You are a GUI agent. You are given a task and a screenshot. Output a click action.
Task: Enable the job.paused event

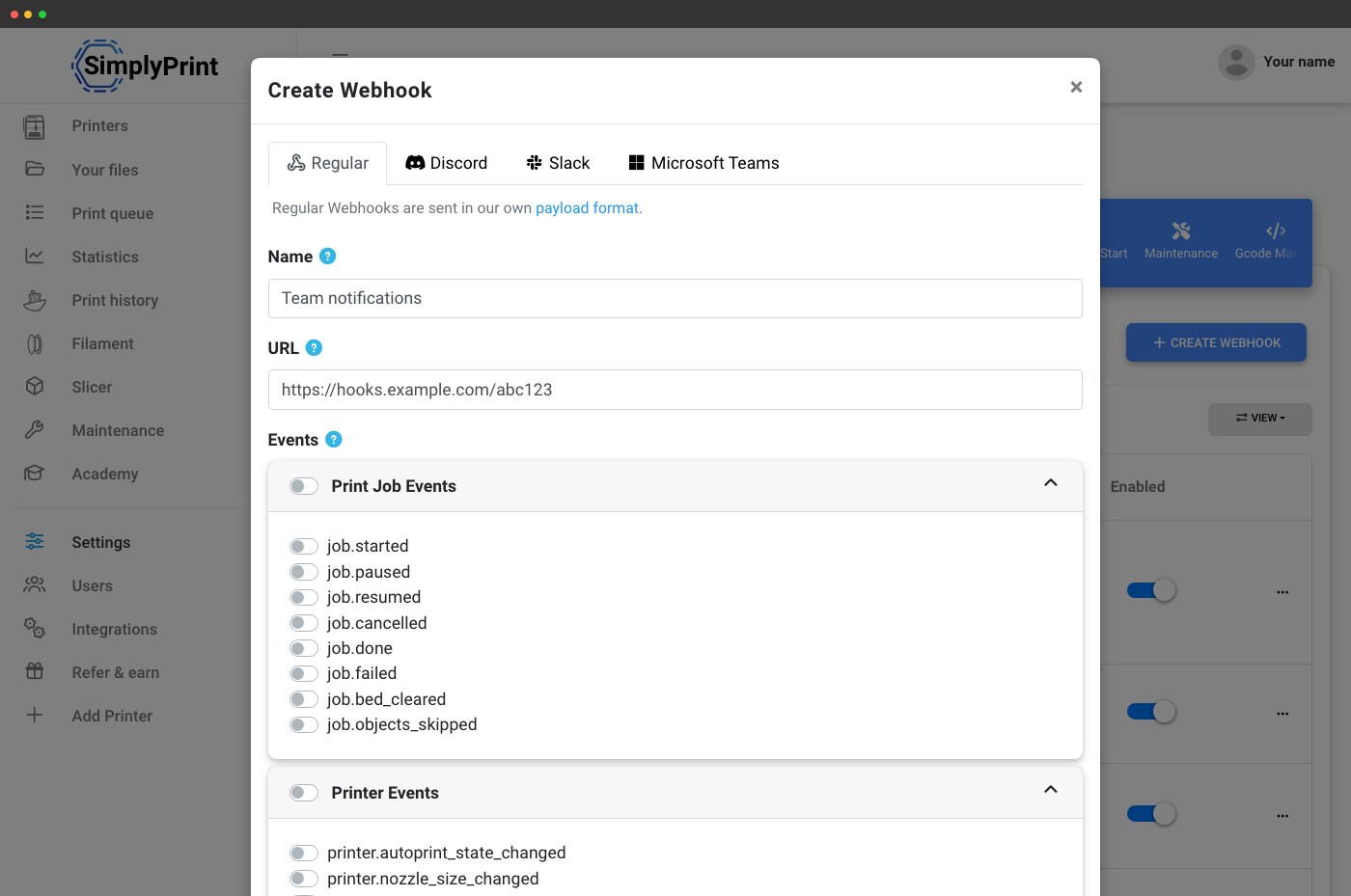click(x=304, y=572)
